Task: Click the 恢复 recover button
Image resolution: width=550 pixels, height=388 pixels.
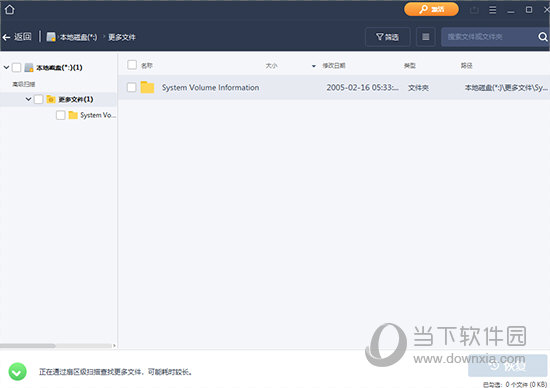Action: pyautogui.click(x=507, y=366)
